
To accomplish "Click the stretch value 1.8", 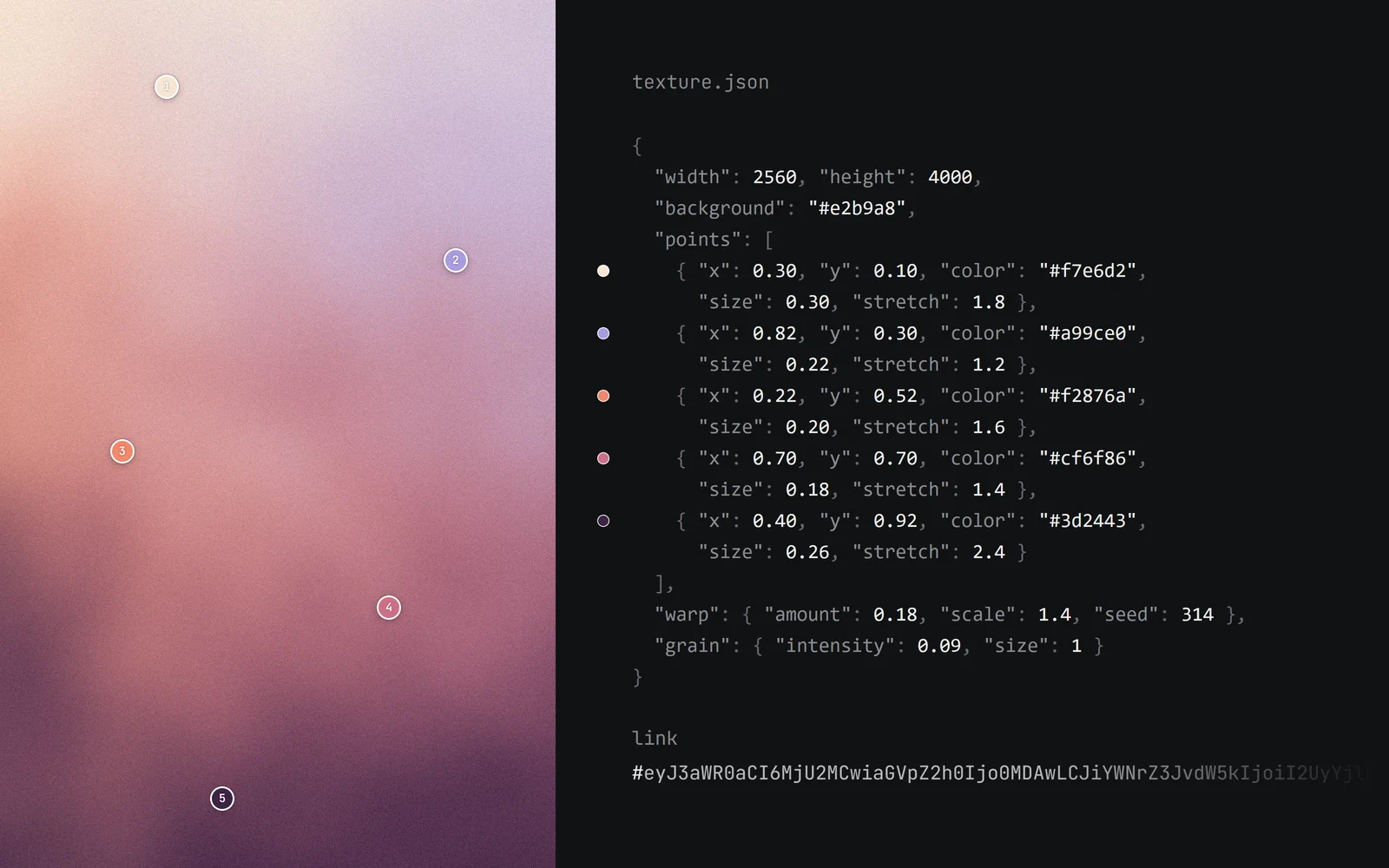I will pos(989,302).
